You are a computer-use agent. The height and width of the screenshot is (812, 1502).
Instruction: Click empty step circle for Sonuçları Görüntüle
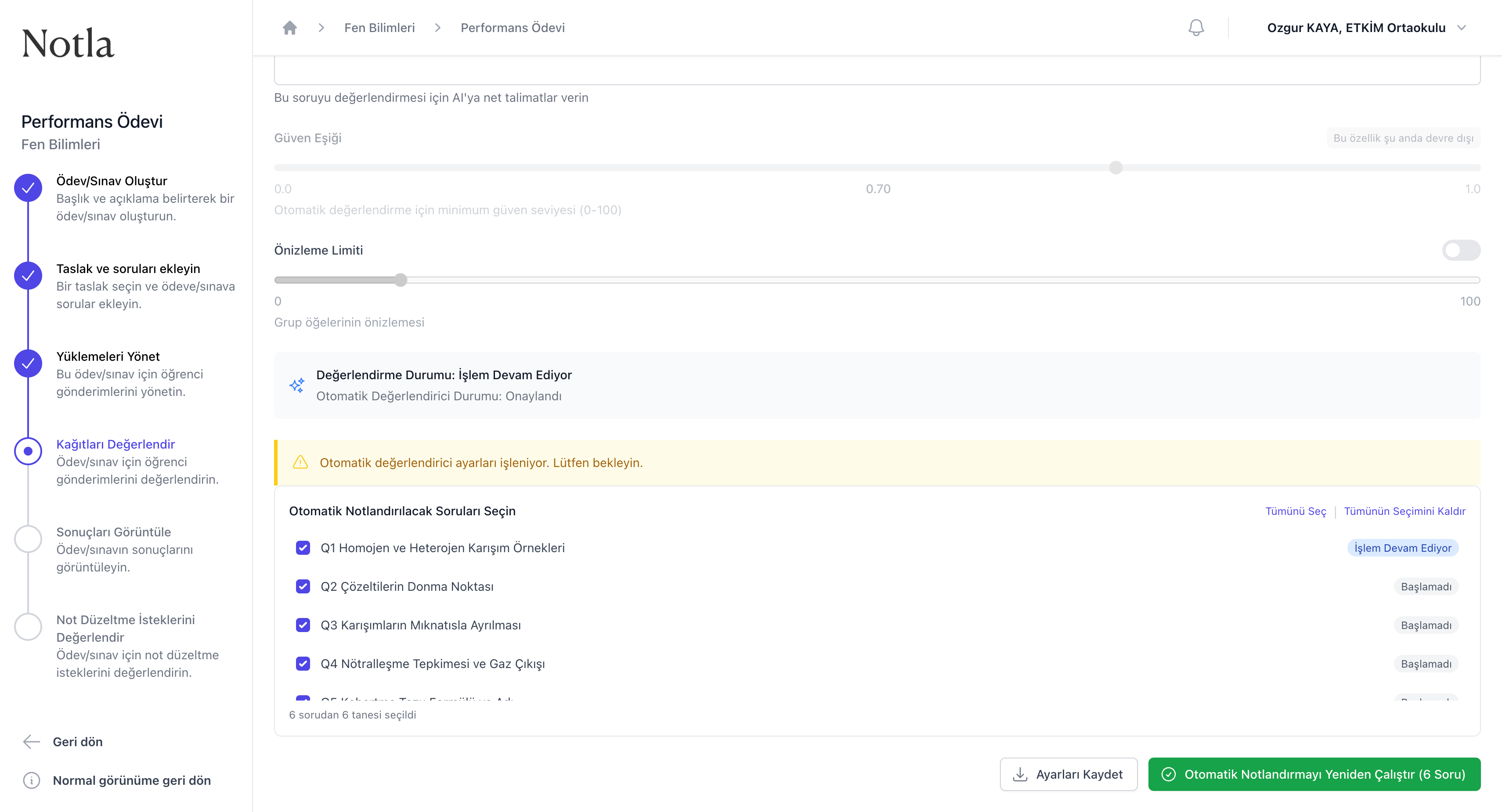(28, 539)
